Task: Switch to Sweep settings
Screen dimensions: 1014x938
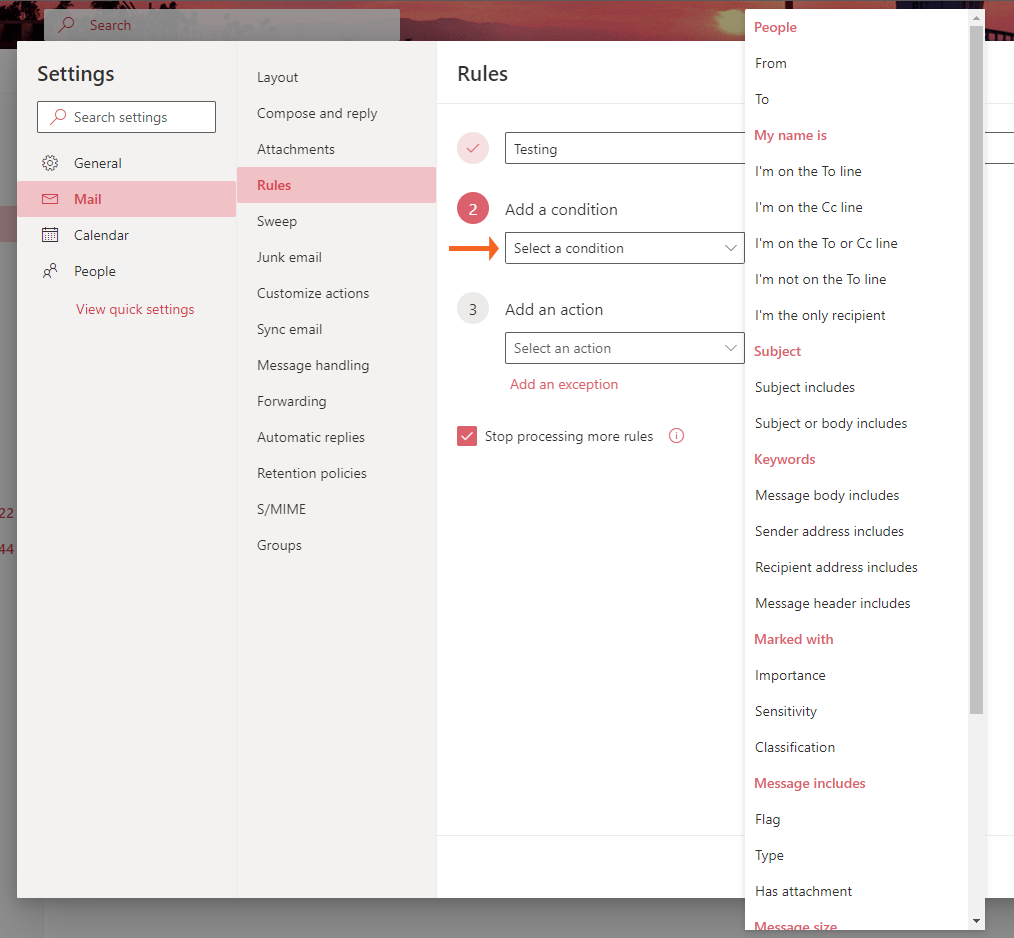Action: click(277, 221)
